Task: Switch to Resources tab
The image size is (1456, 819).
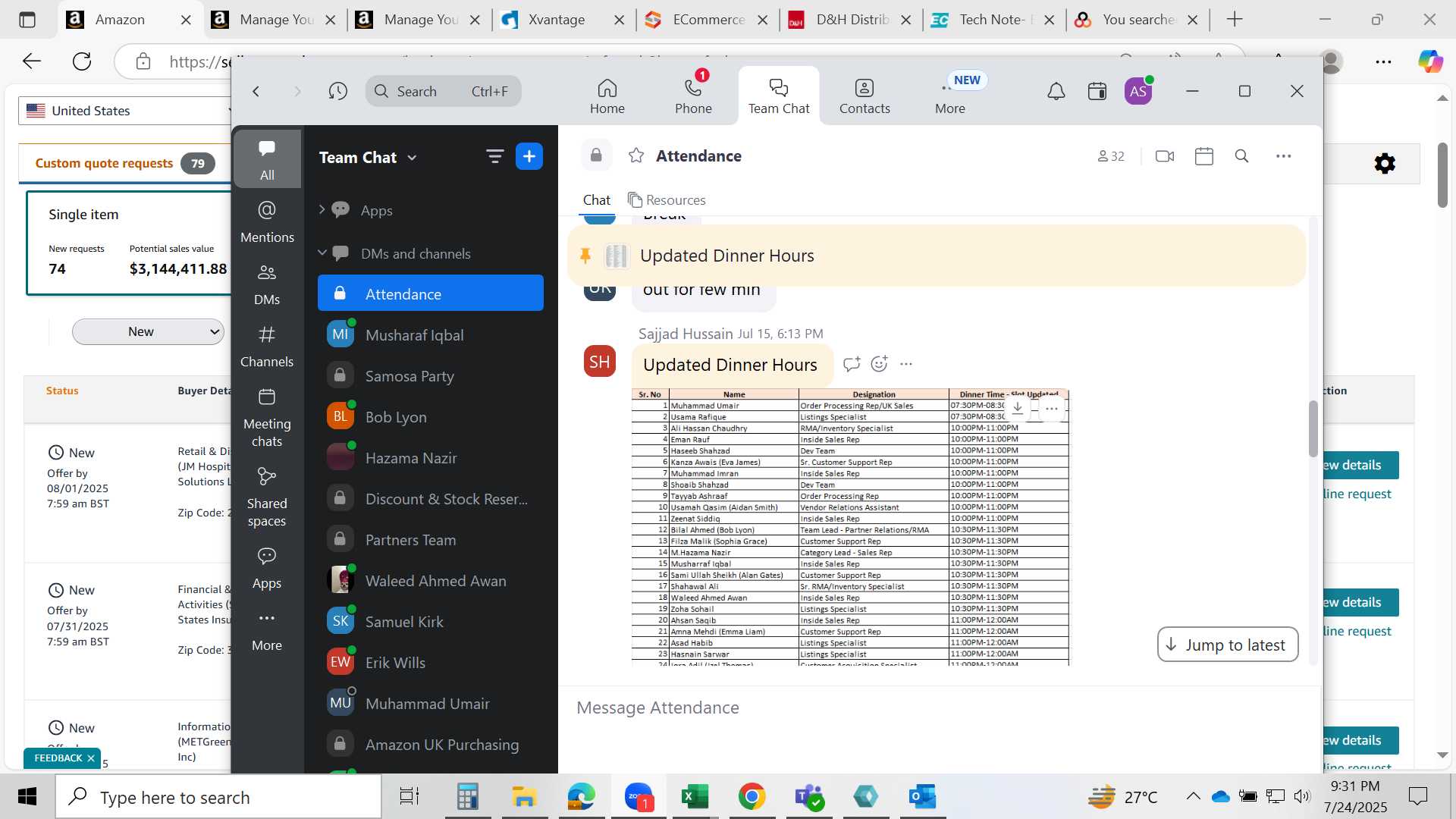Action: click(667, 199)
